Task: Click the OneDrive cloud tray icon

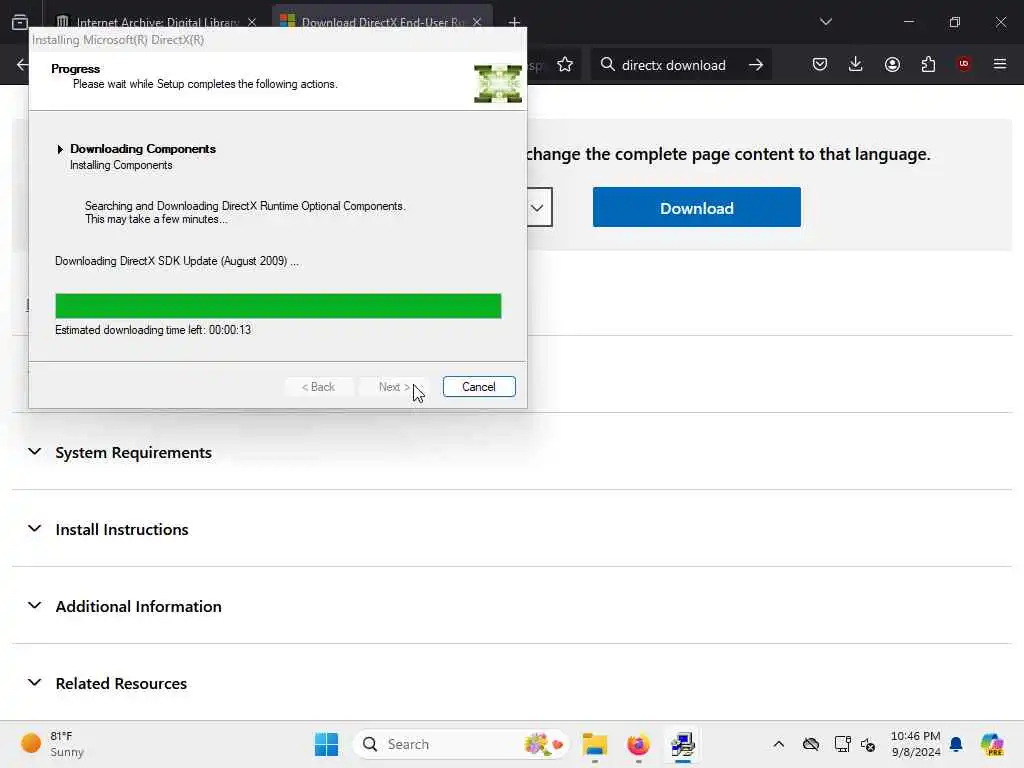Action: (810, 744)
